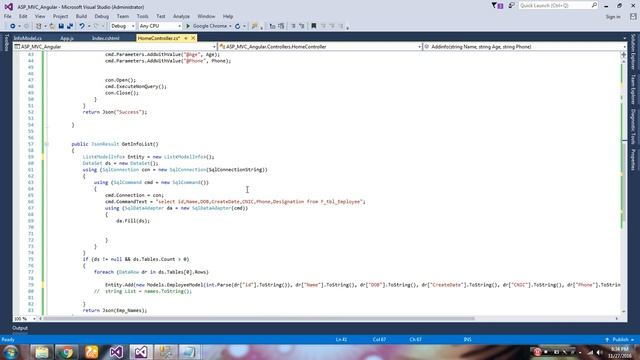640x360 pixels.
Task: Click the browser Refresh icon in toolbar
Action: (x=238, y=26)
